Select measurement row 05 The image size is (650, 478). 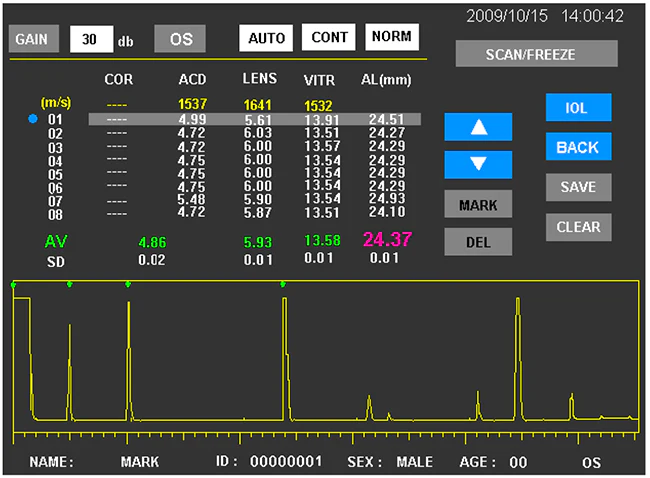pos(226,173)
